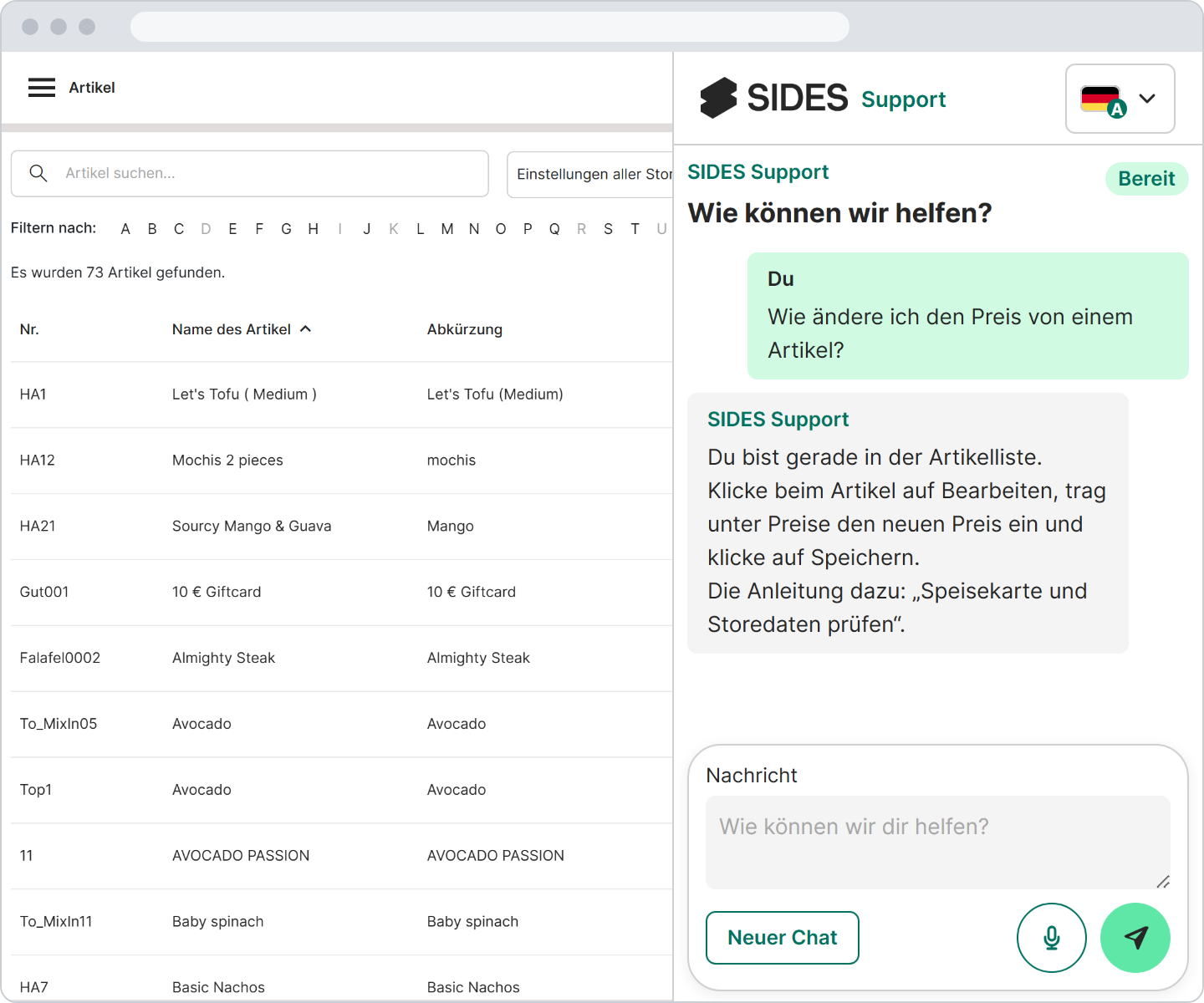Click the Abkürzung column header
The image size is (1204, 1003).
click(465, 329)
